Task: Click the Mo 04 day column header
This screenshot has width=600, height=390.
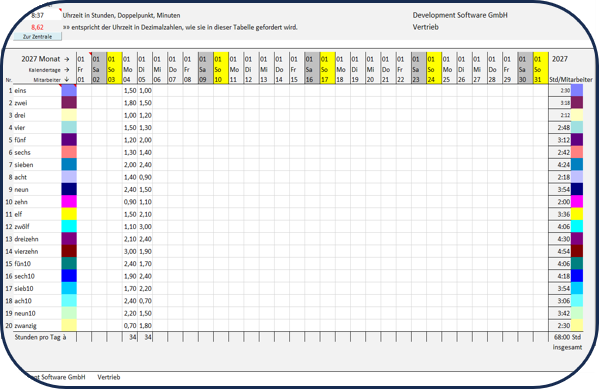Action: [x=130, y=69]
